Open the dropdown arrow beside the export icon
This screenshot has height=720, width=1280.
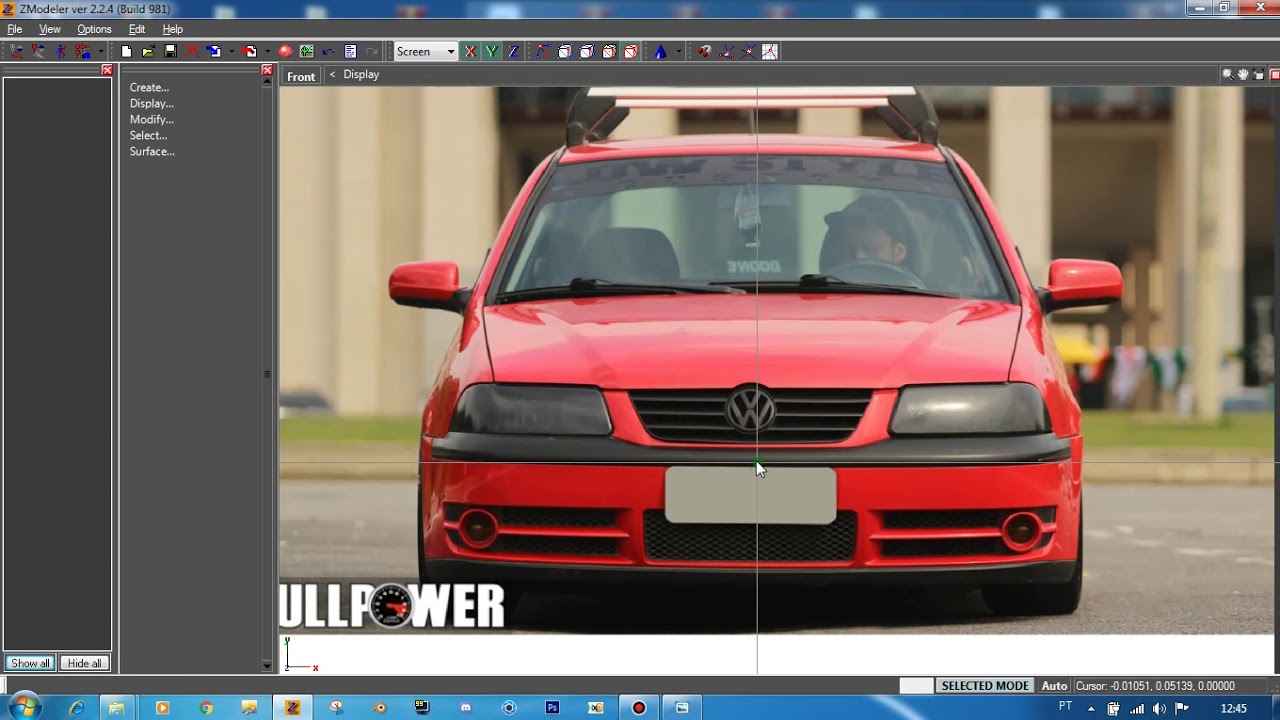[267, 51]
